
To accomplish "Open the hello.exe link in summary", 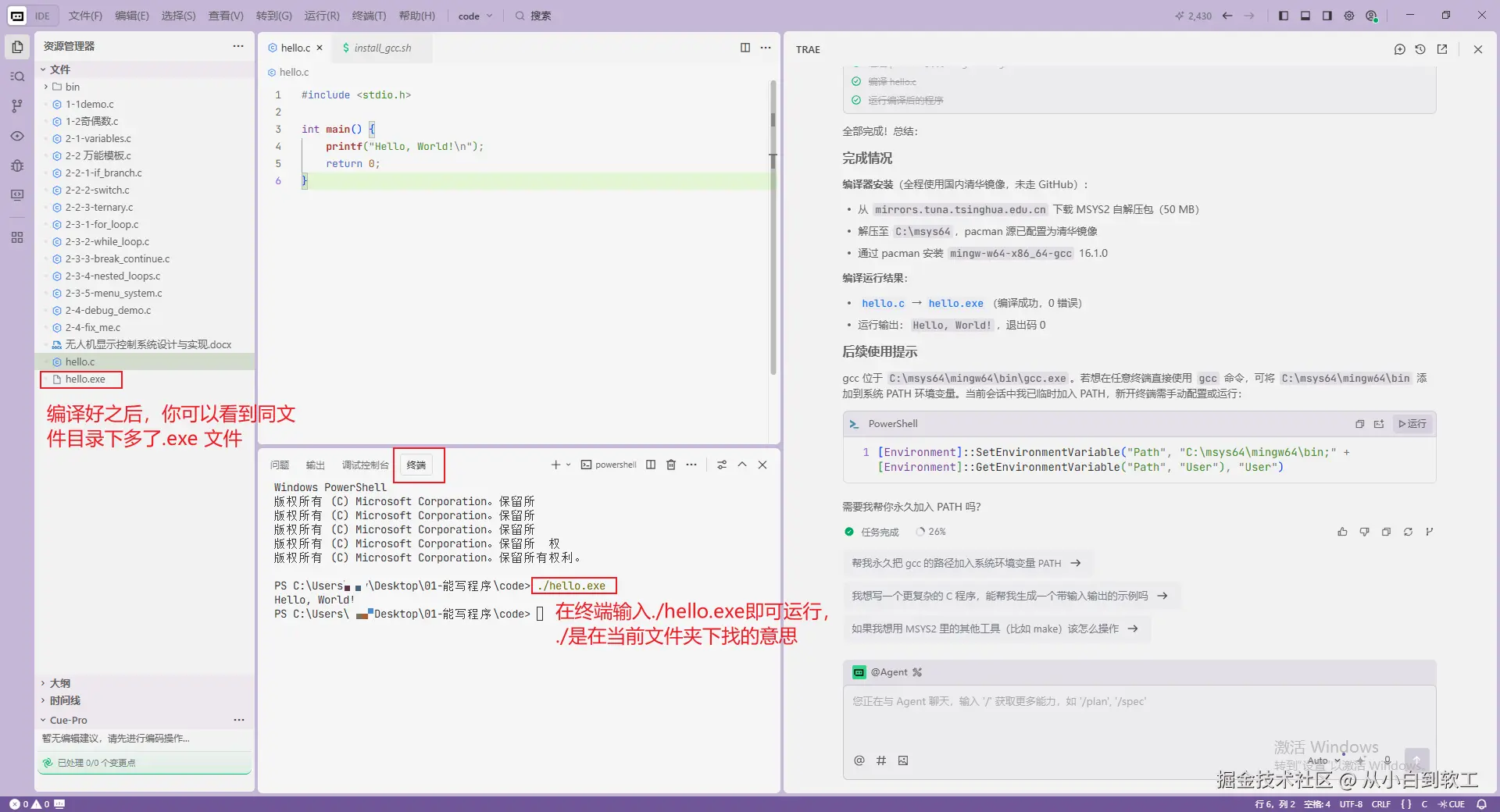I will point(955,303).
